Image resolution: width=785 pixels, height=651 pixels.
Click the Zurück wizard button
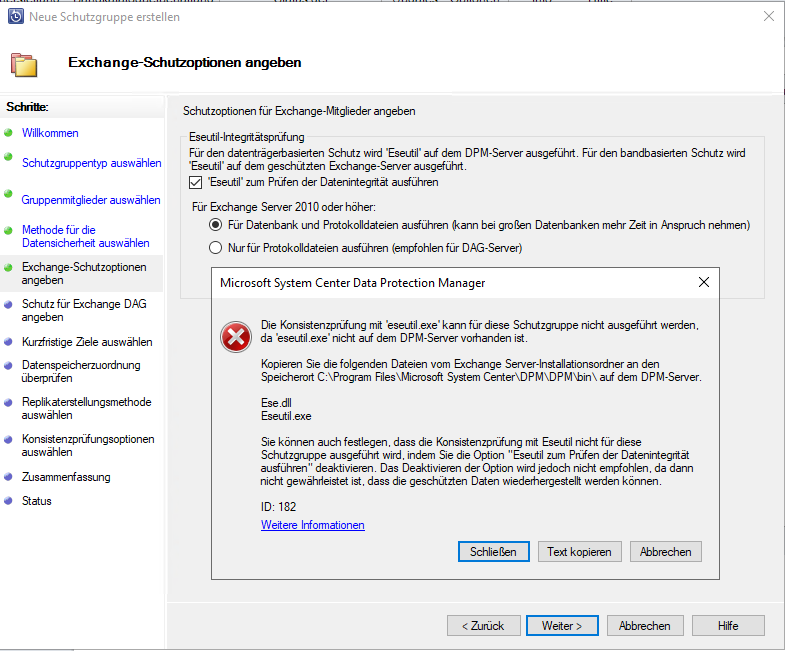484,626
